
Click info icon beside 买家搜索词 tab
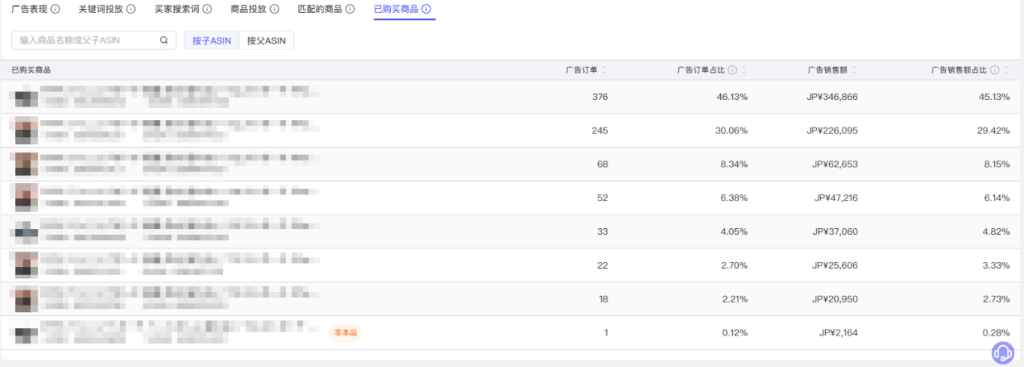click(x=207, y=9)
